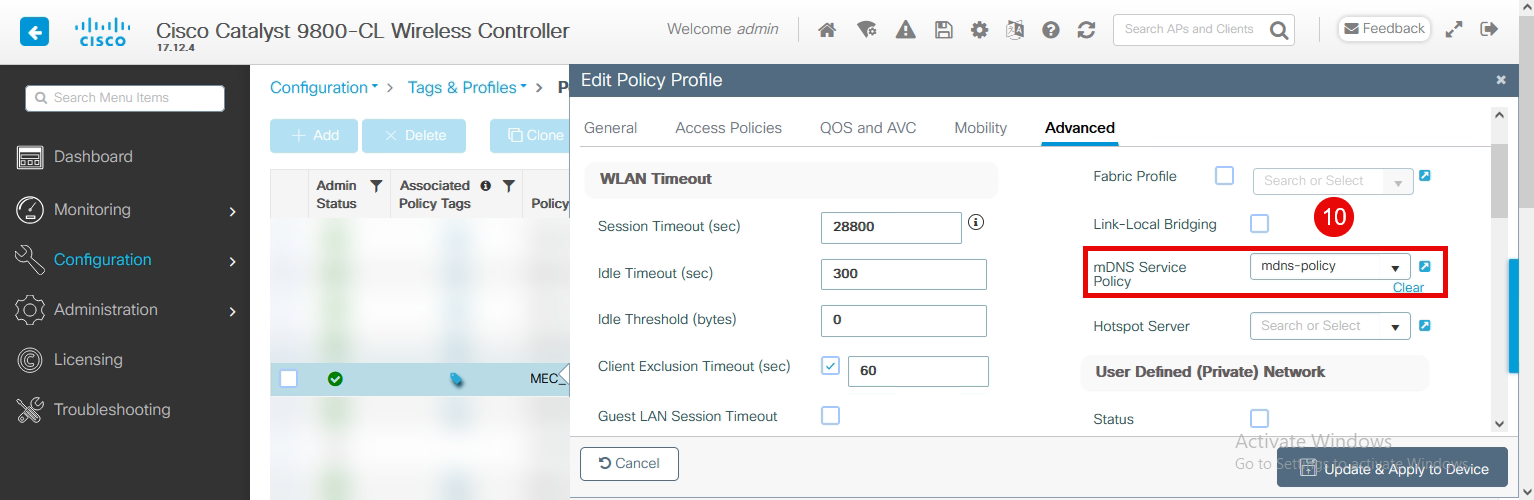Switch to the Access Policies tab

[x=728, y=128]
